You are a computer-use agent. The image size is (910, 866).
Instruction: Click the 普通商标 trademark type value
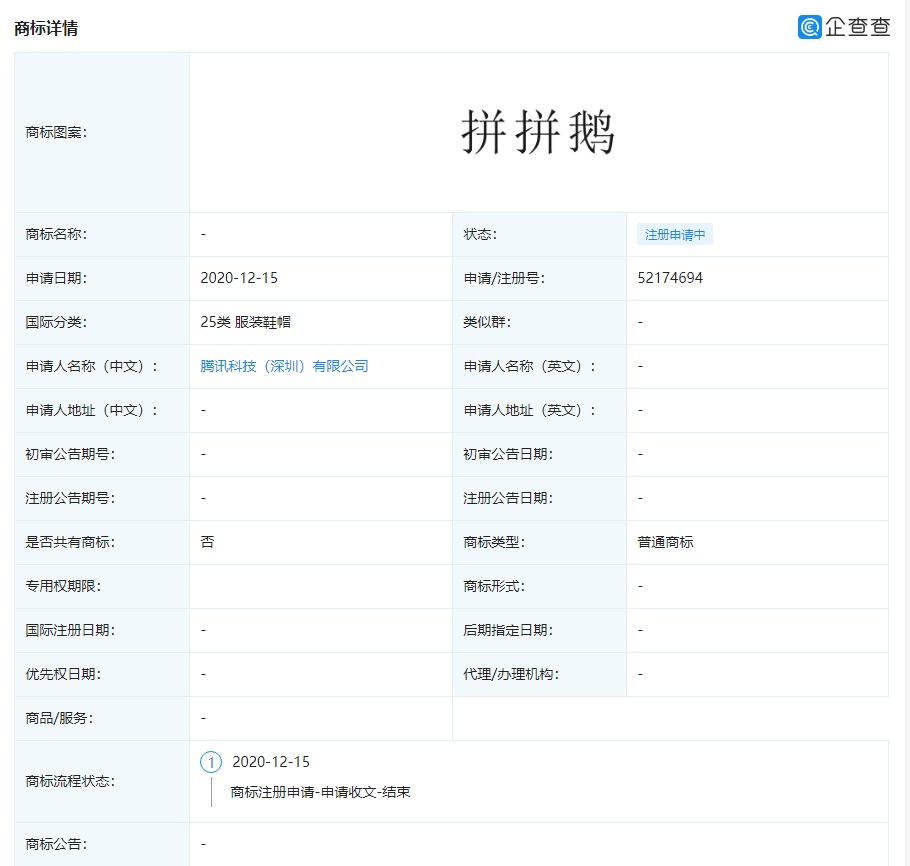[665, 542]
